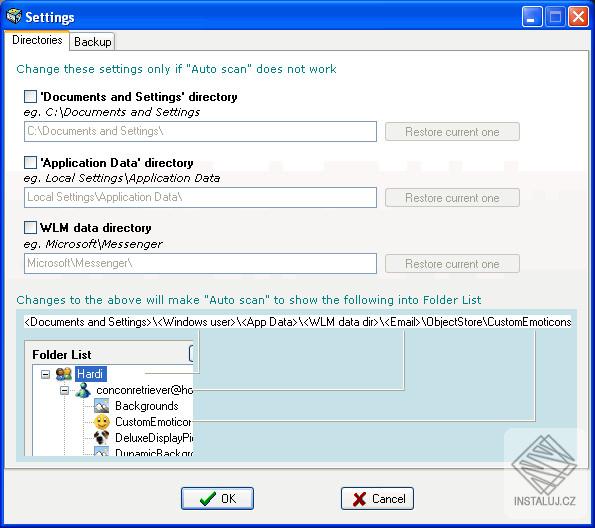Collapse the conconretriever account node

click(x=65, y=390)
